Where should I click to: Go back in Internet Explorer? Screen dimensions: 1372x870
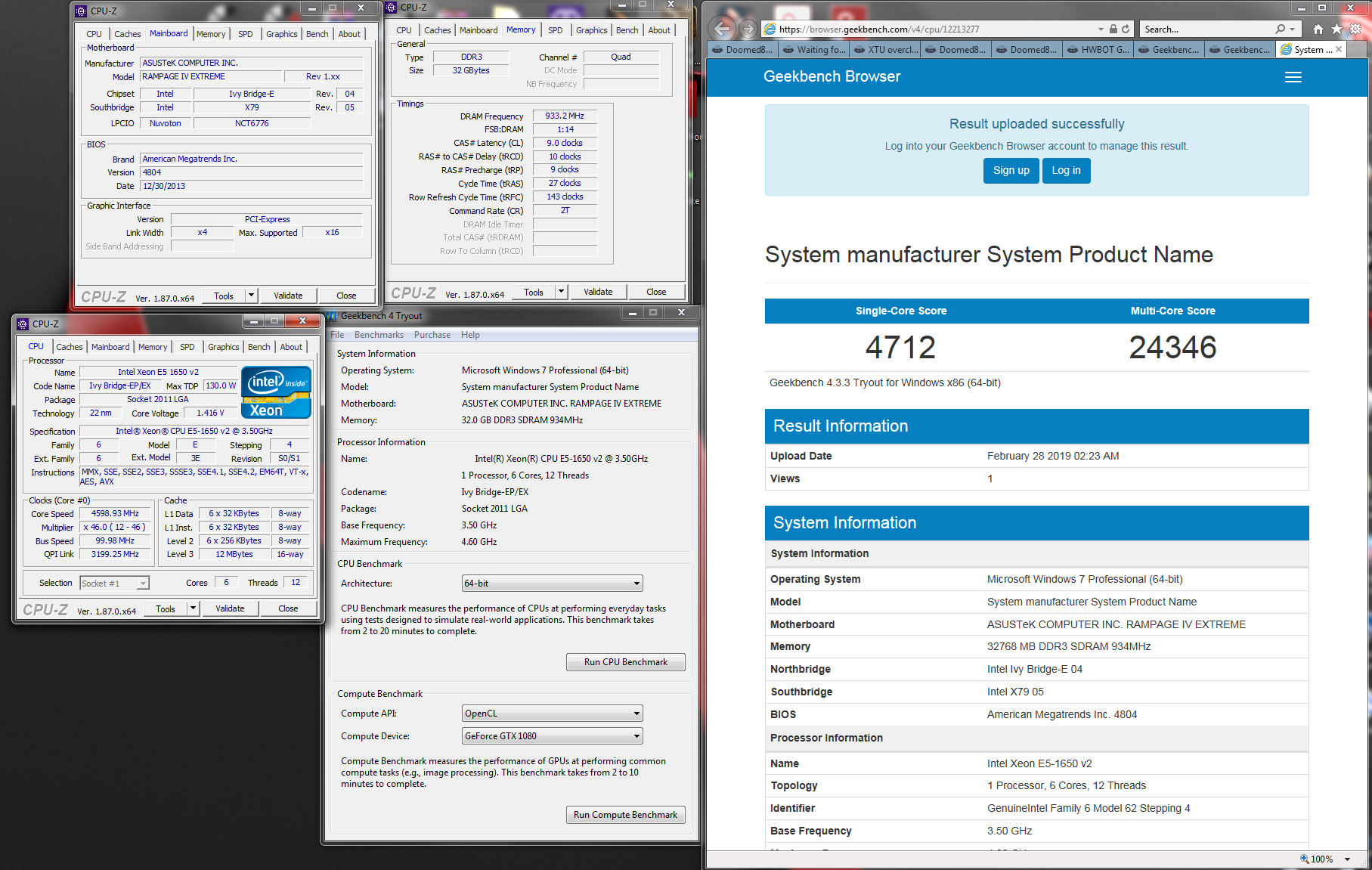[723, 29]
